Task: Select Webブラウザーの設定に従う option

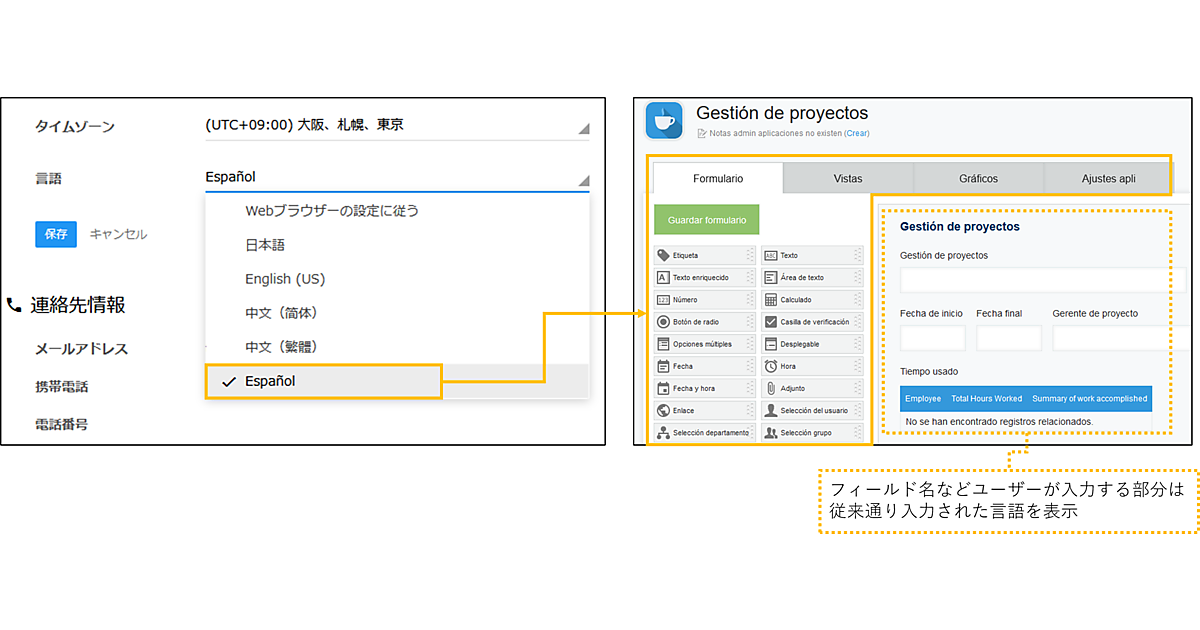Action: (397, 211)
